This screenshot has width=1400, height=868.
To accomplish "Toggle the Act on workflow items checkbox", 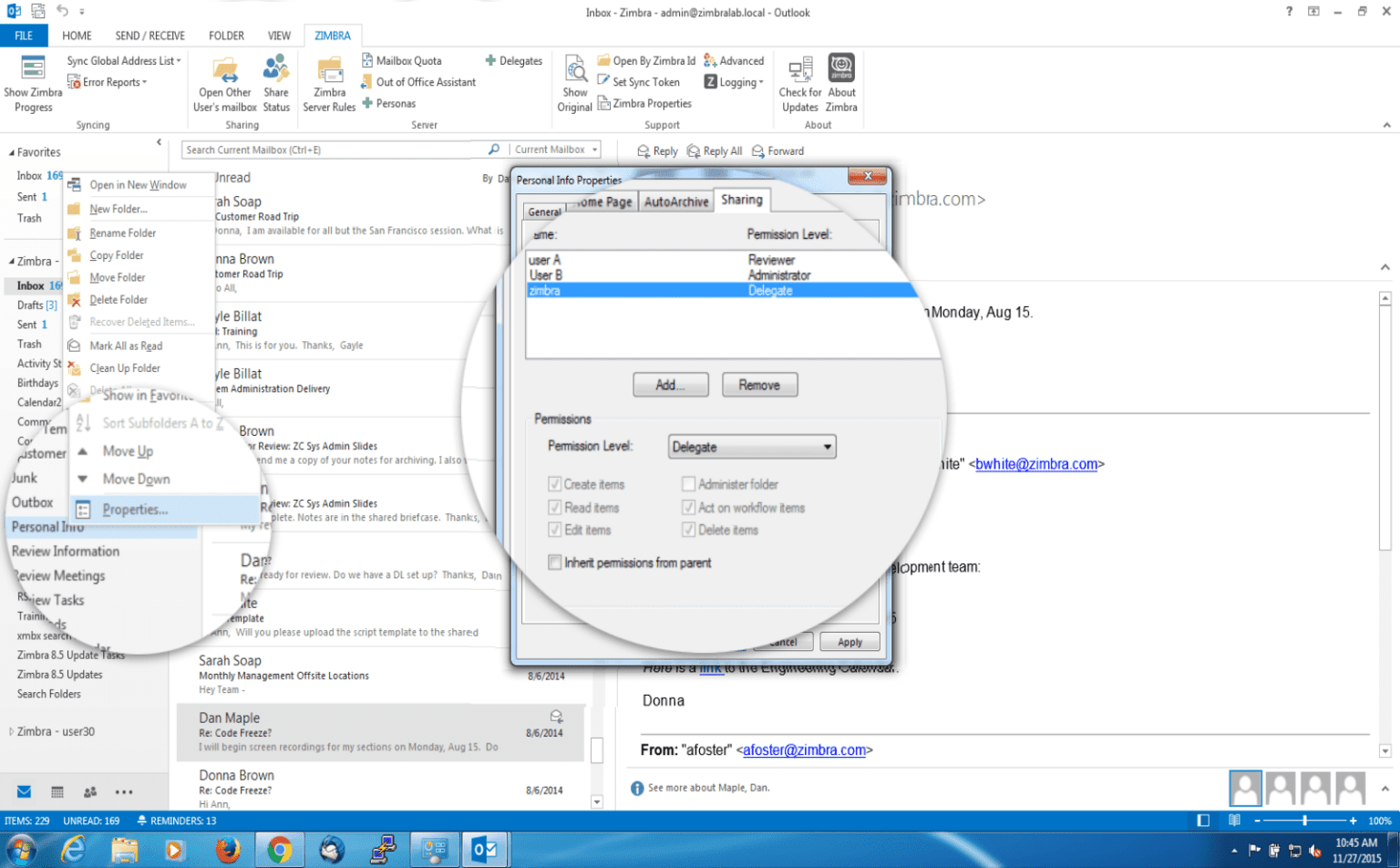I will point(689,507).
